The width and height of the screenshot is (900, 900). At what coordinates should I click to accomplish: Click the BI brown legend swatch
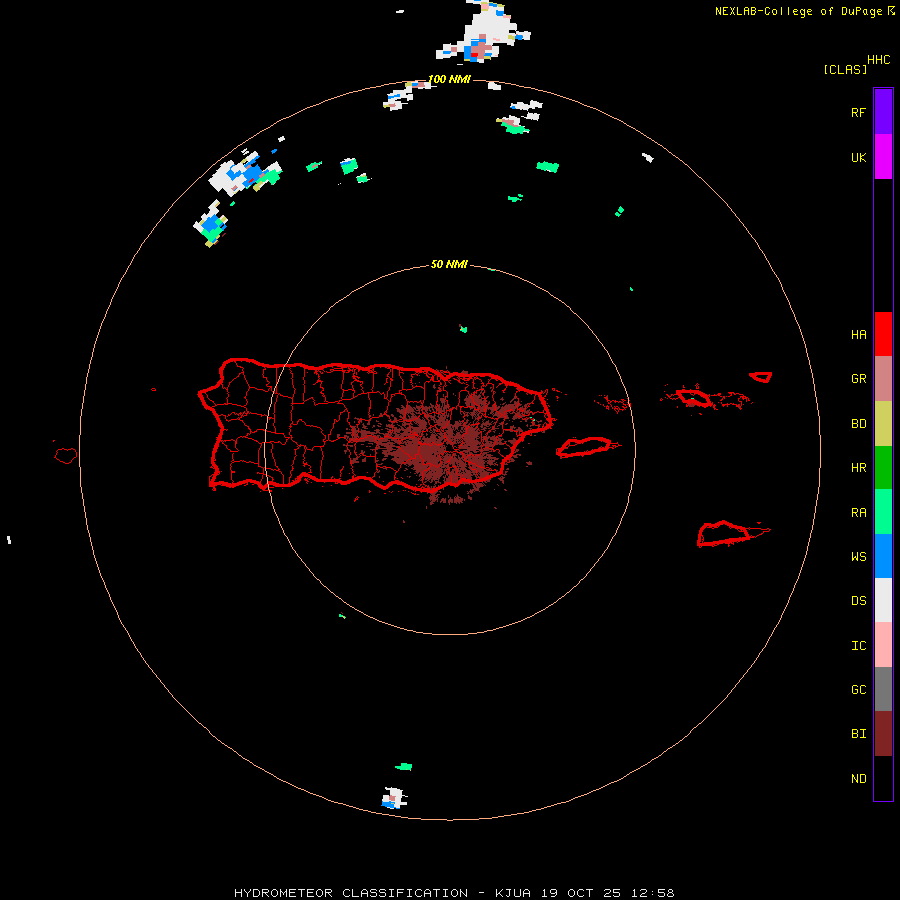point(883,734)
